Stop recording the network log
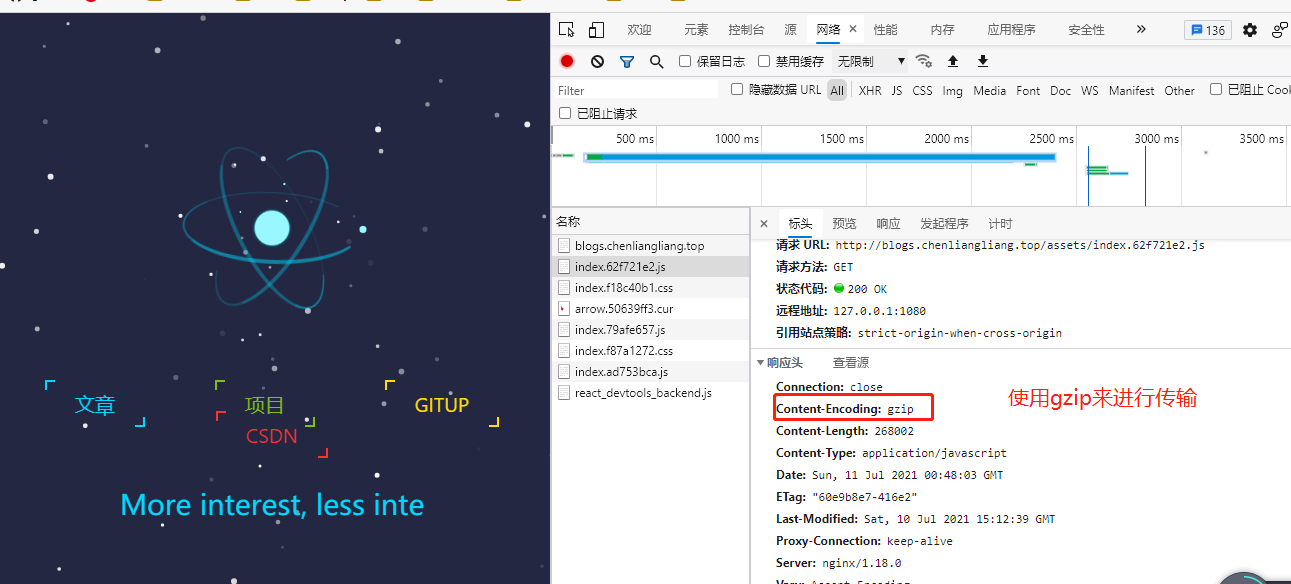The height and width of the screenshot is (584, 1291). point(566,61)
